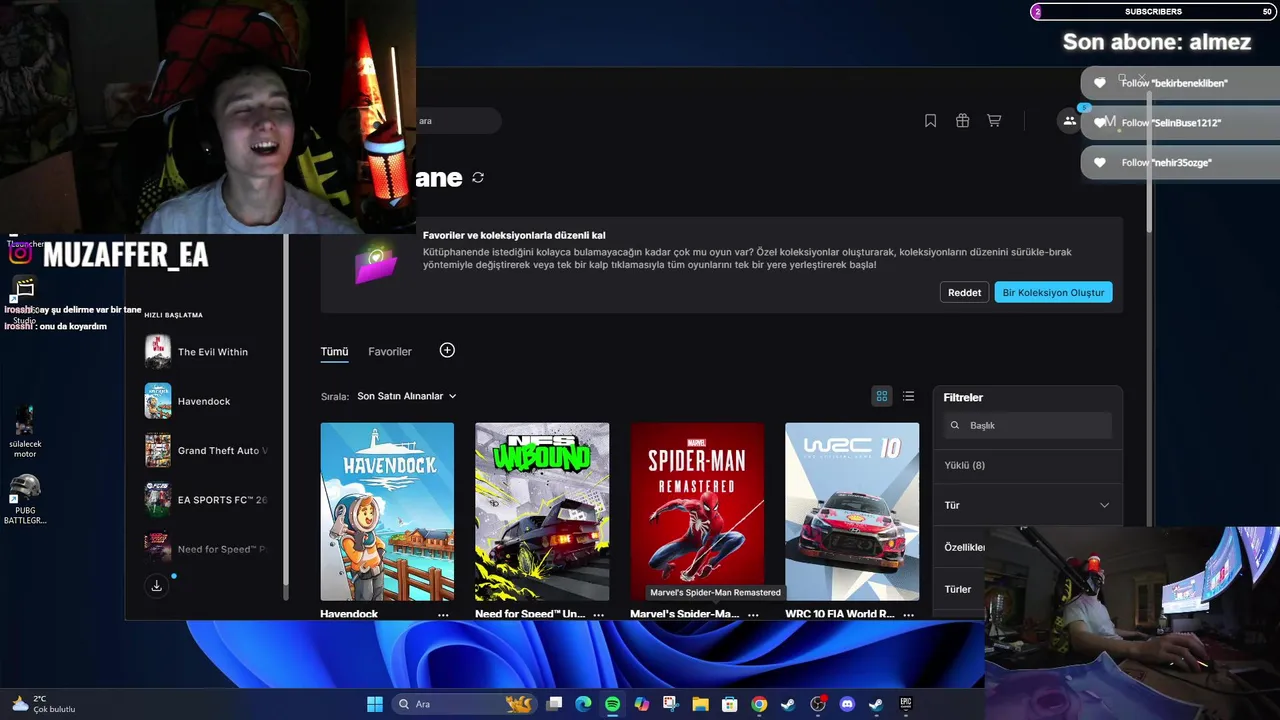The height and width of the screenshot is (720, 1280).
Task: Open the friends icon in header
Action: point(1069,121)
